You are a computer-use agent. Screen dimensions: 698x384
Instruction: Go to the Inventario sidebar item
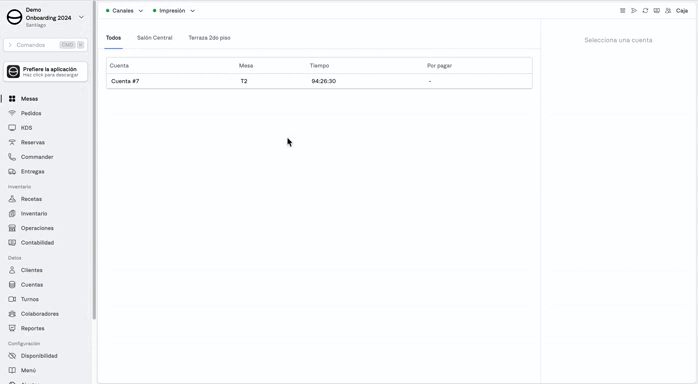point(34,214)
